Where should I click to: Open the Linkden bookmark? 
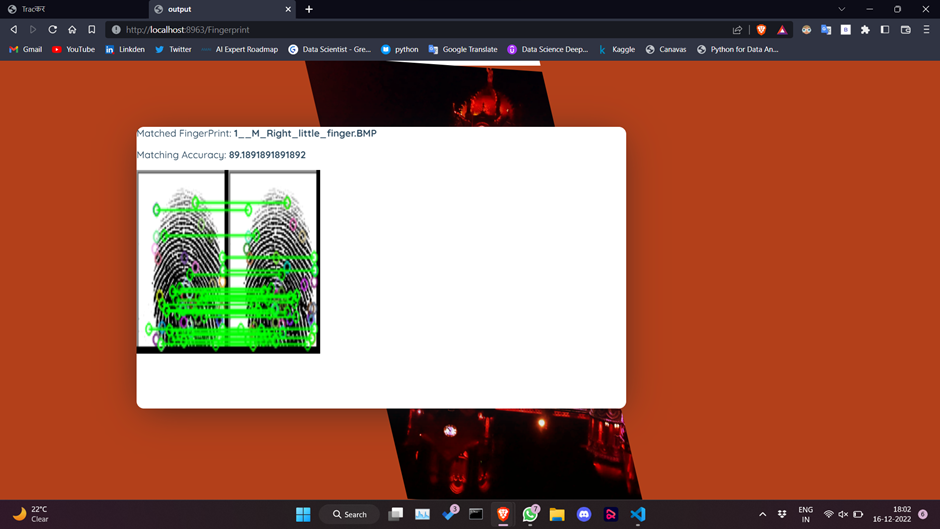(x=125, y=49)
